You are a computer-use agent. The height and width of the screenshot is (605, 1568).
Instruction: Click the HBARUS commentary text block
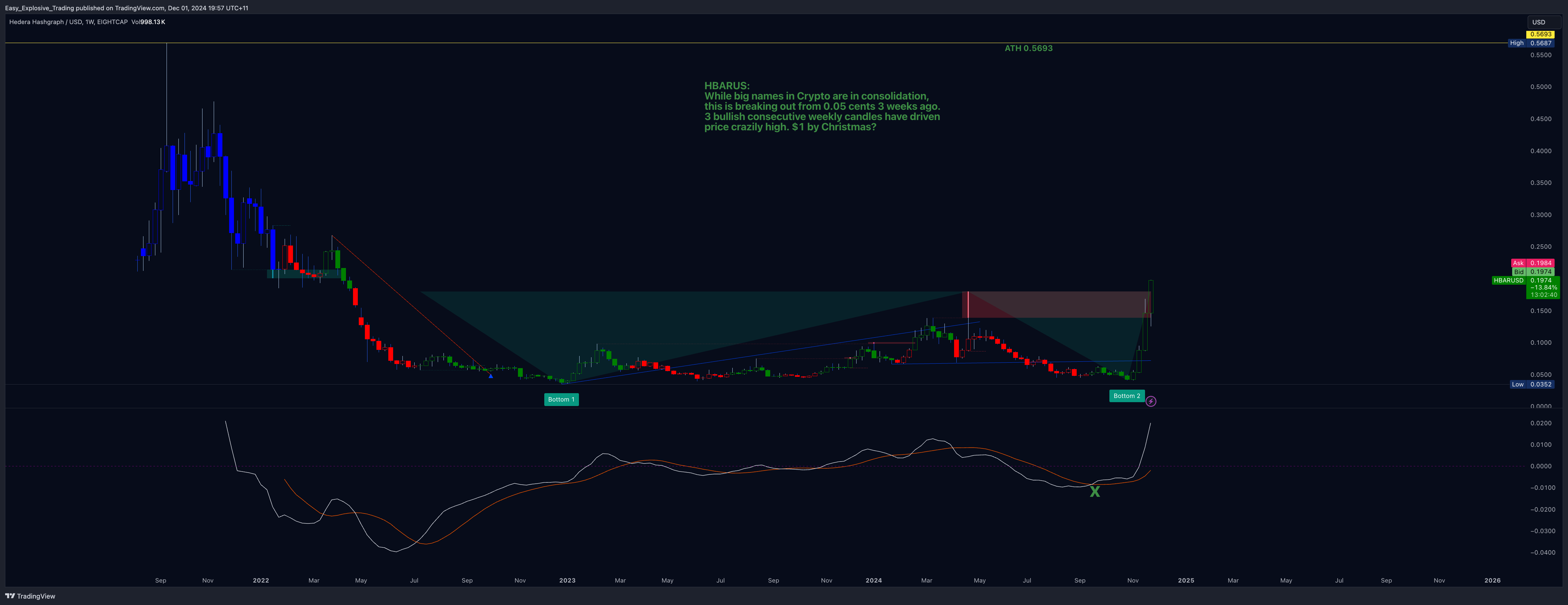click(822, 107)
